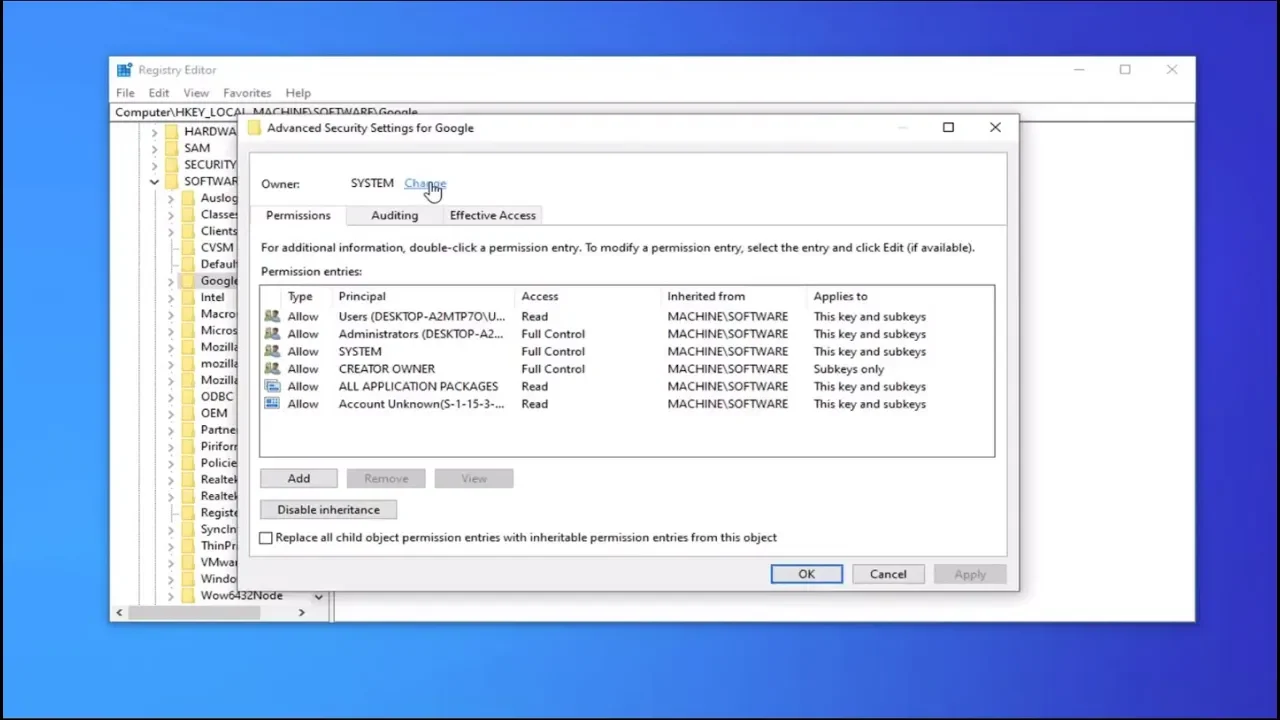Maximize the Advanced Security Settings dialog
1280x720 pixels.
point(948,127)
